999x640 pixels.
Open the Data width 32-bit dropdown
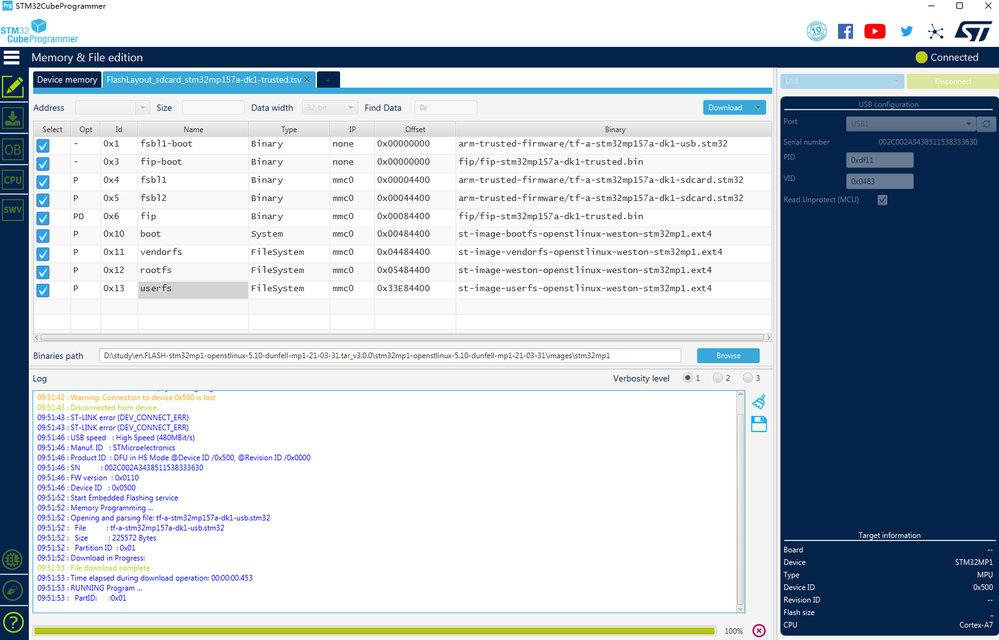point(329,108)
